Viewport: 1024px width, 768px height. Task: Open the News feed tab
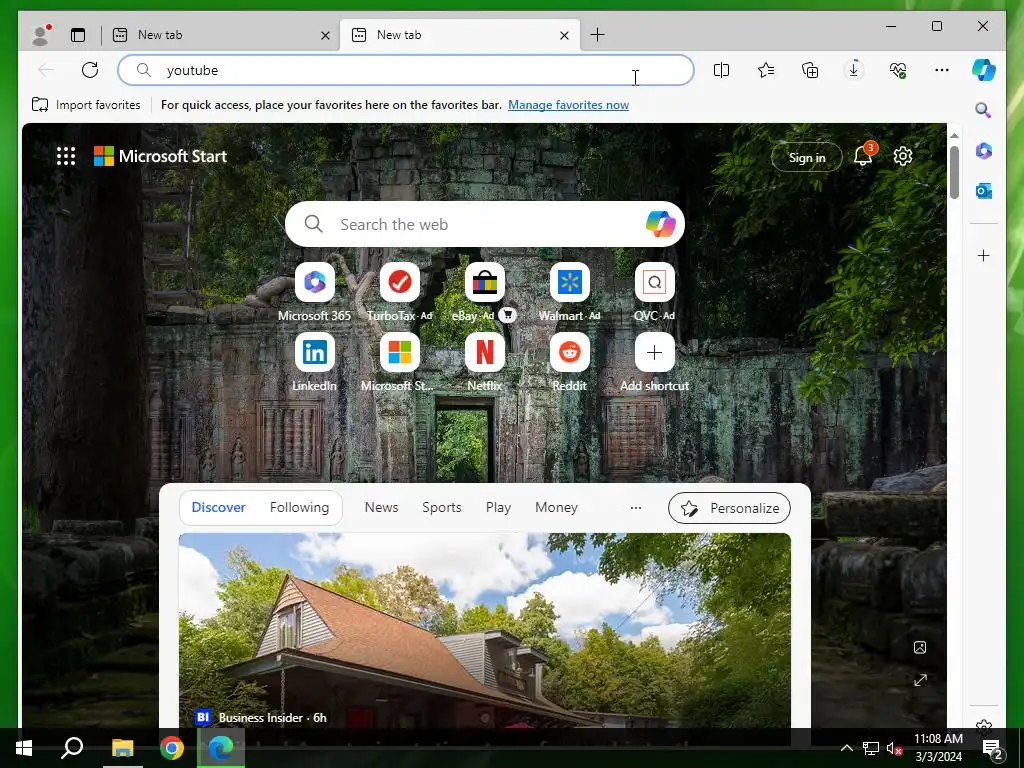[x=381, y=507]
